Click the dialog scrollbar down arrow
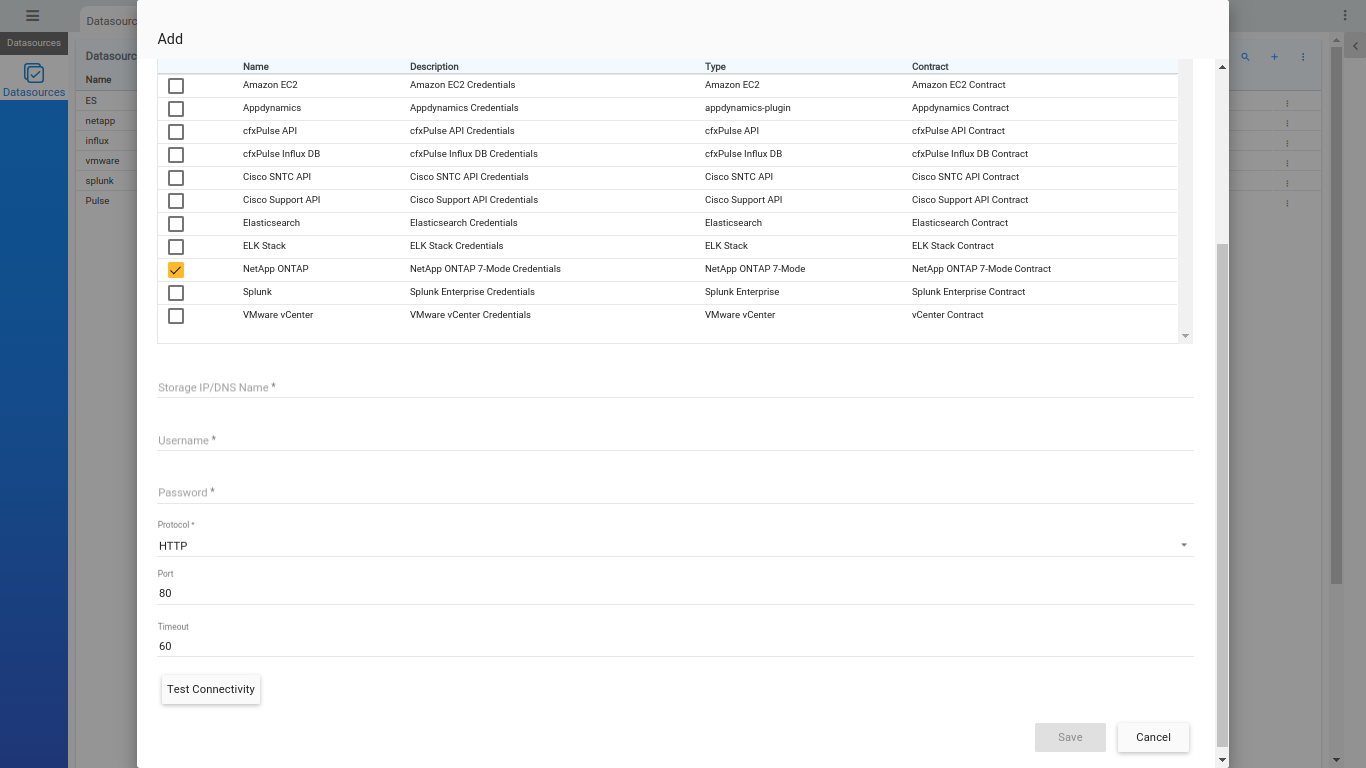 [1222, 760]
